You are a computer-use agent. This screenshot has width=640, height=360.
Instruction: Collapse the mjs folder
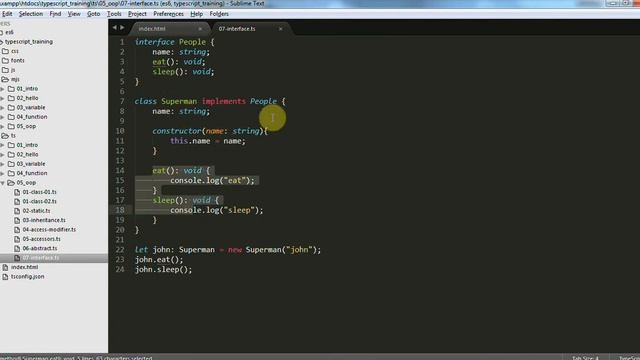[15, 79]
